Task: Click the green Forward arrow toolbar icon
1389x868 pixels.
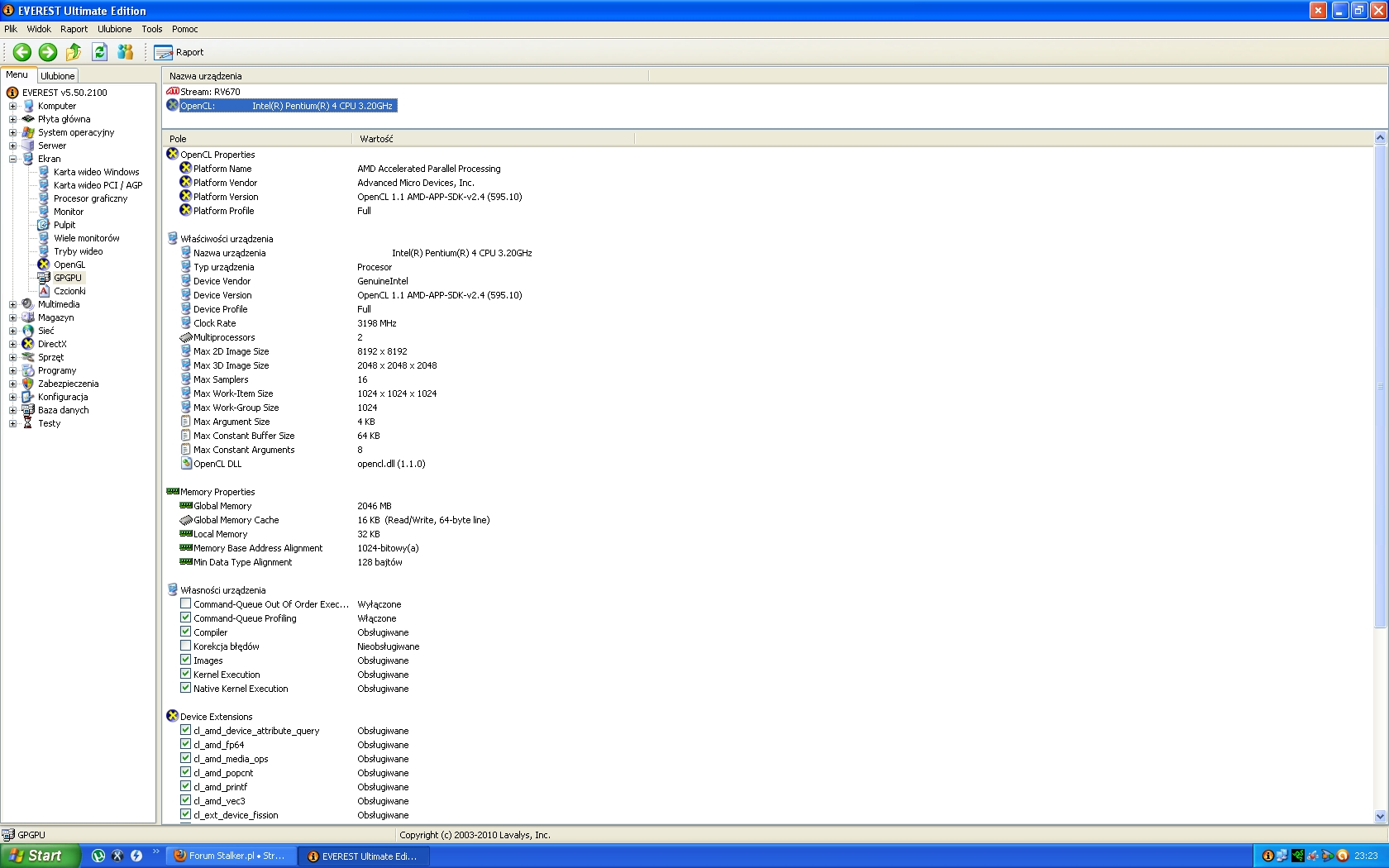Action: tap(48, 52)
